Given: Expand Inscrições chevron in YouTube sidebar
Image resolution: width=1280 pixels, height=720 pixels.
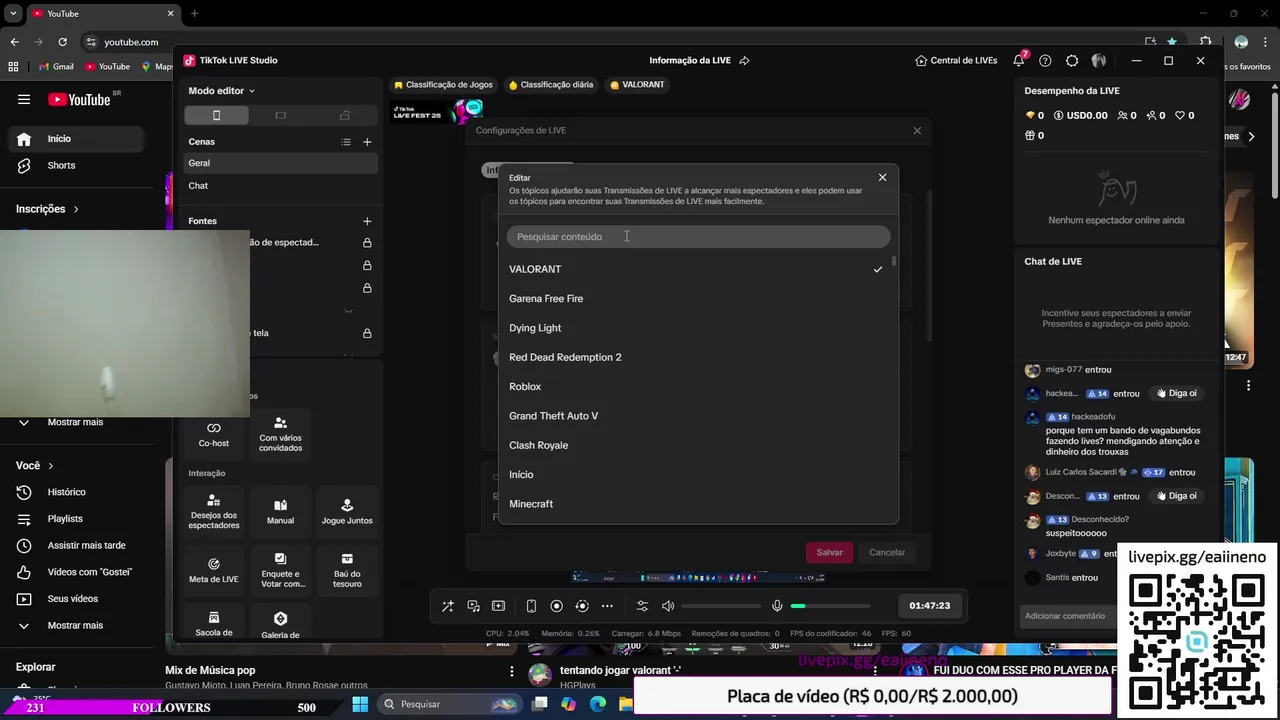Looking at the screenshot, I should click(x=75, y=209).
